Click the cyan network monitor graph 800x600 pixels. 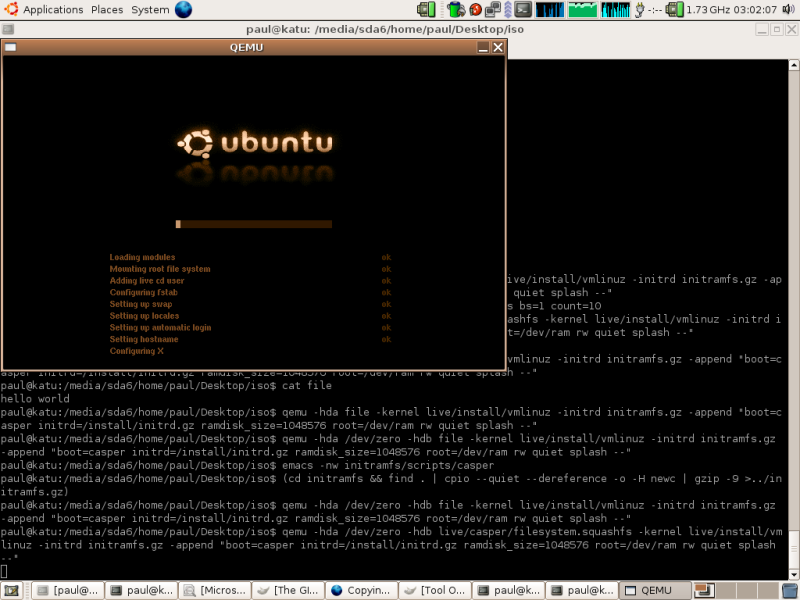coord(615,9)
